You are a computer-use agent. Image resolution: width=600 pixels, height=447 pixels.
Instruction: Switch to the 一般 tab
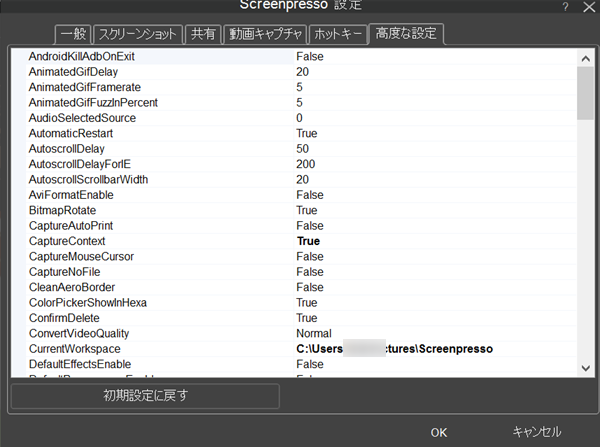(x=73, y=34)
